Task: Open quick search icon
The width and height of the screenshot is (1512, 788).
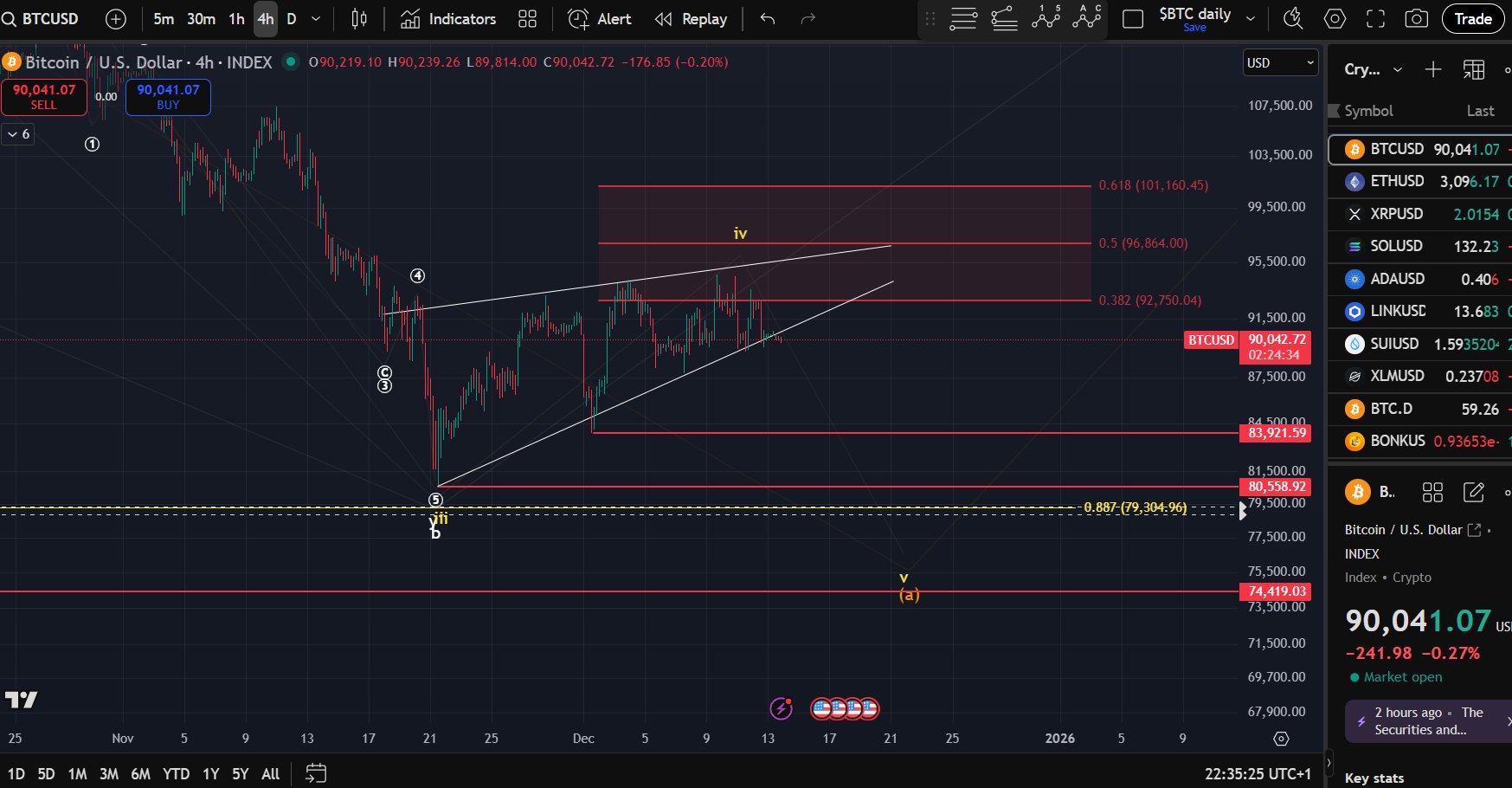Action: tap(1293, 19)
